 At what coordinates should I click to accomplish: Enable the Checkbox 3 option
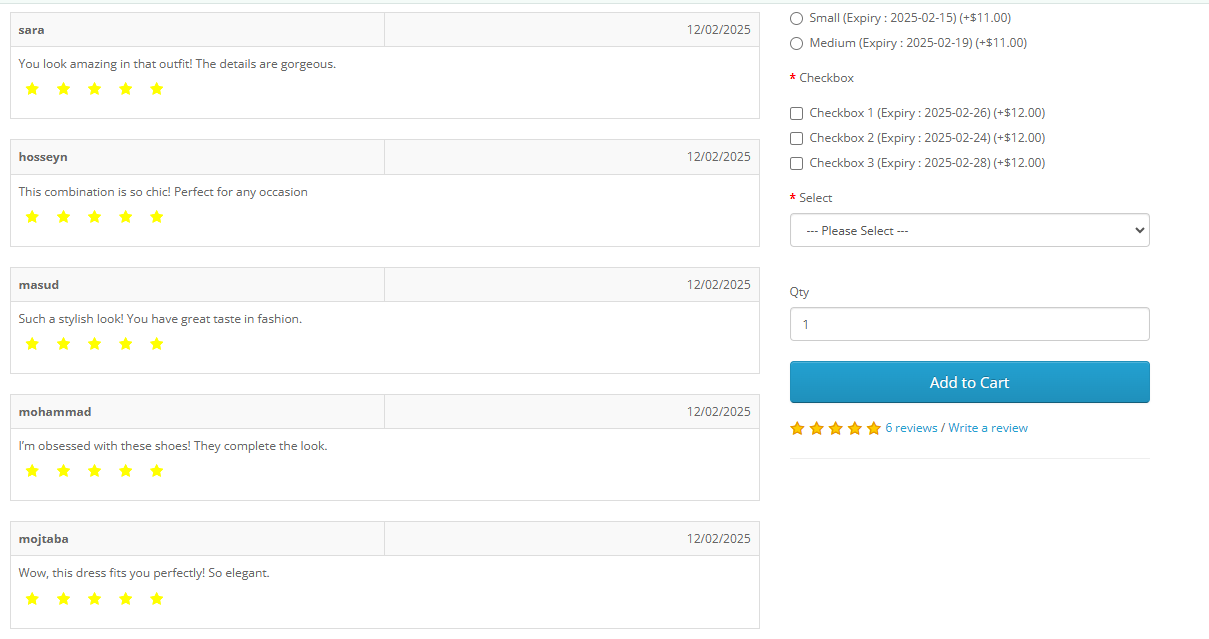coord(797,163)
